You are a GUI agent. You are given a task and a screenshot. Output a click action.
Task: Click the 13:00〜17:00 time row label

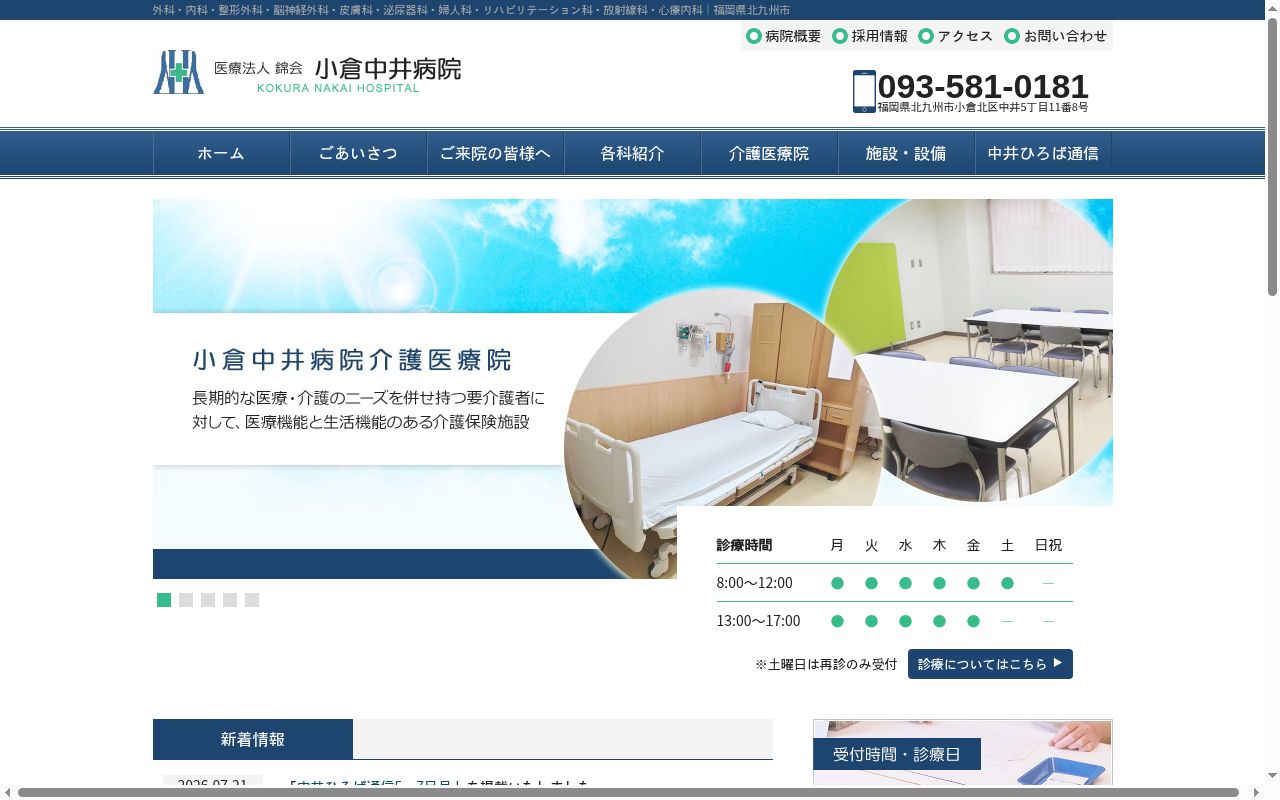[759, 621]
